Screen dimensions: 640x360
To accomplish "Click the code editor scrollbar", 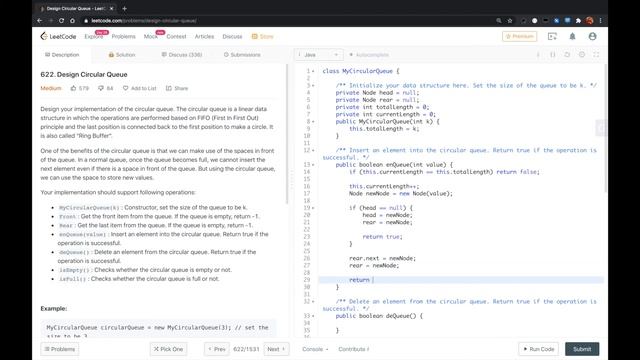I will point(605,129).
